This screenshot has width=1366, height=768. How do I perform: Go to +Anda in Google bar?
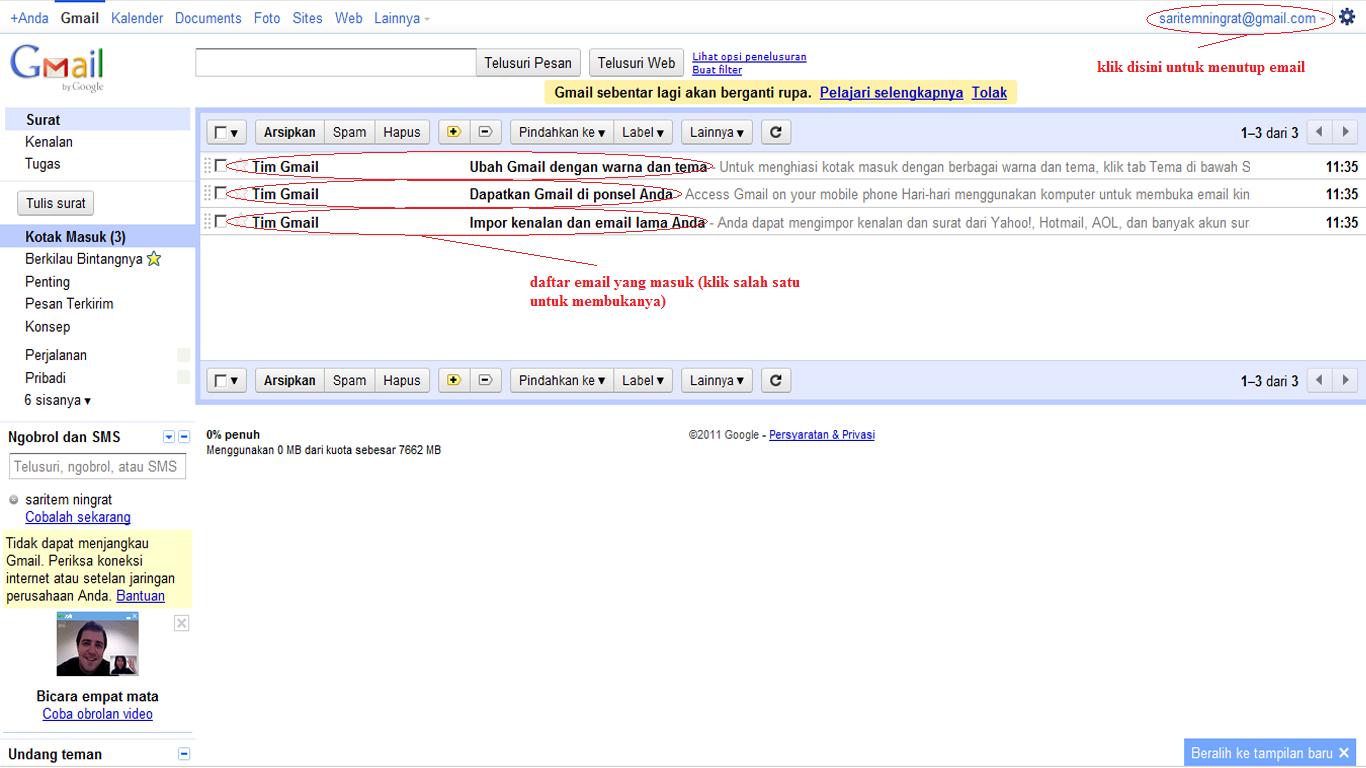pos(29,18)
